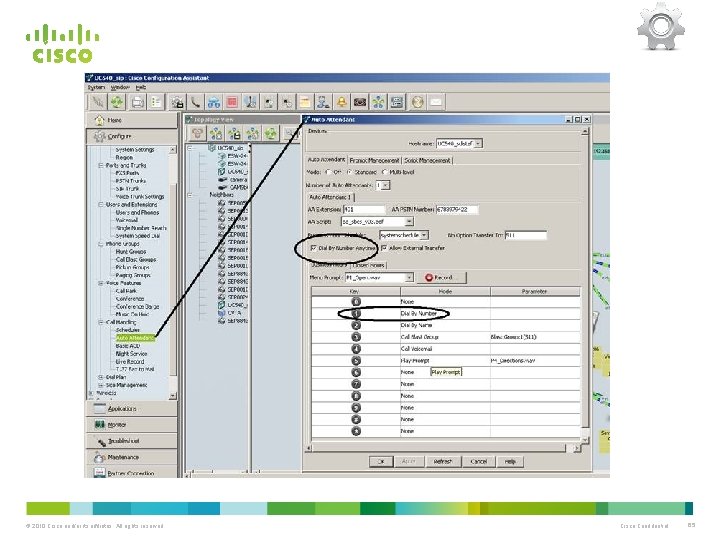Click key 0 icon in key table
Image resolution: width=720 pixels, height=540 pixels.
point(356,302)
